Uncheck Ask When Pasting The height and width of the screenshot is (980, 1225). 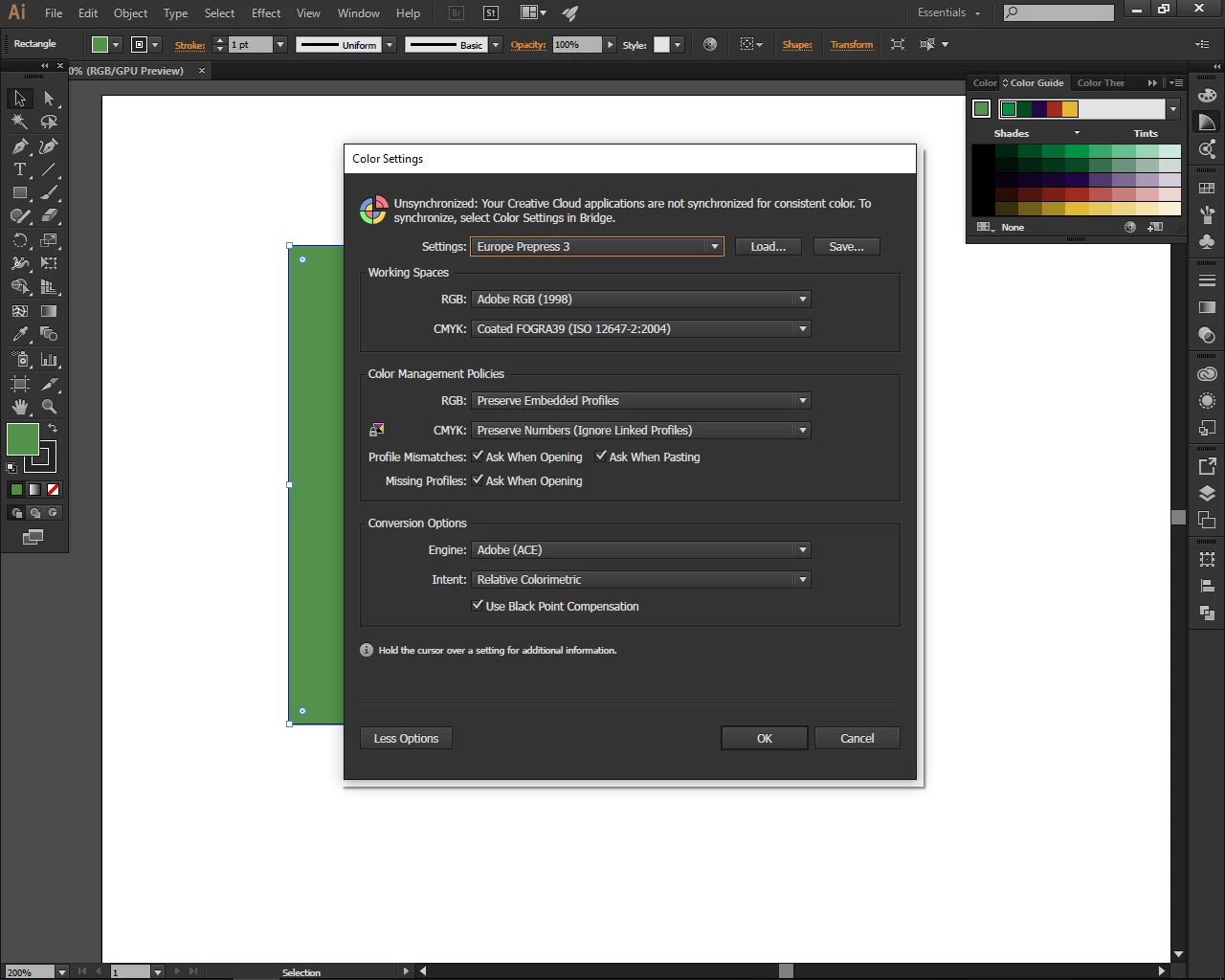pos(601,457)
